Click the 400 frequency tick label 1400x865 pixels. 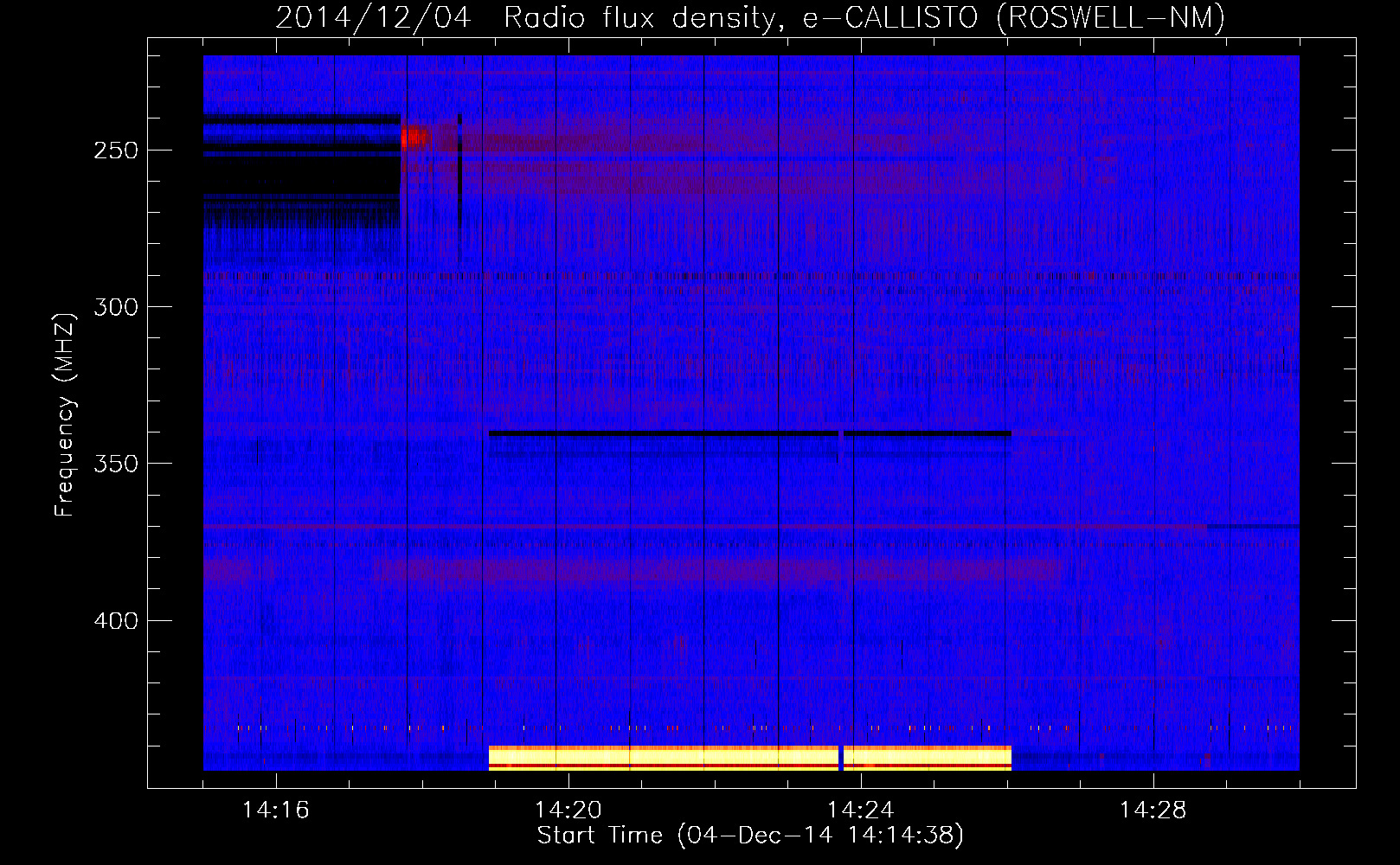pos(115,621)
